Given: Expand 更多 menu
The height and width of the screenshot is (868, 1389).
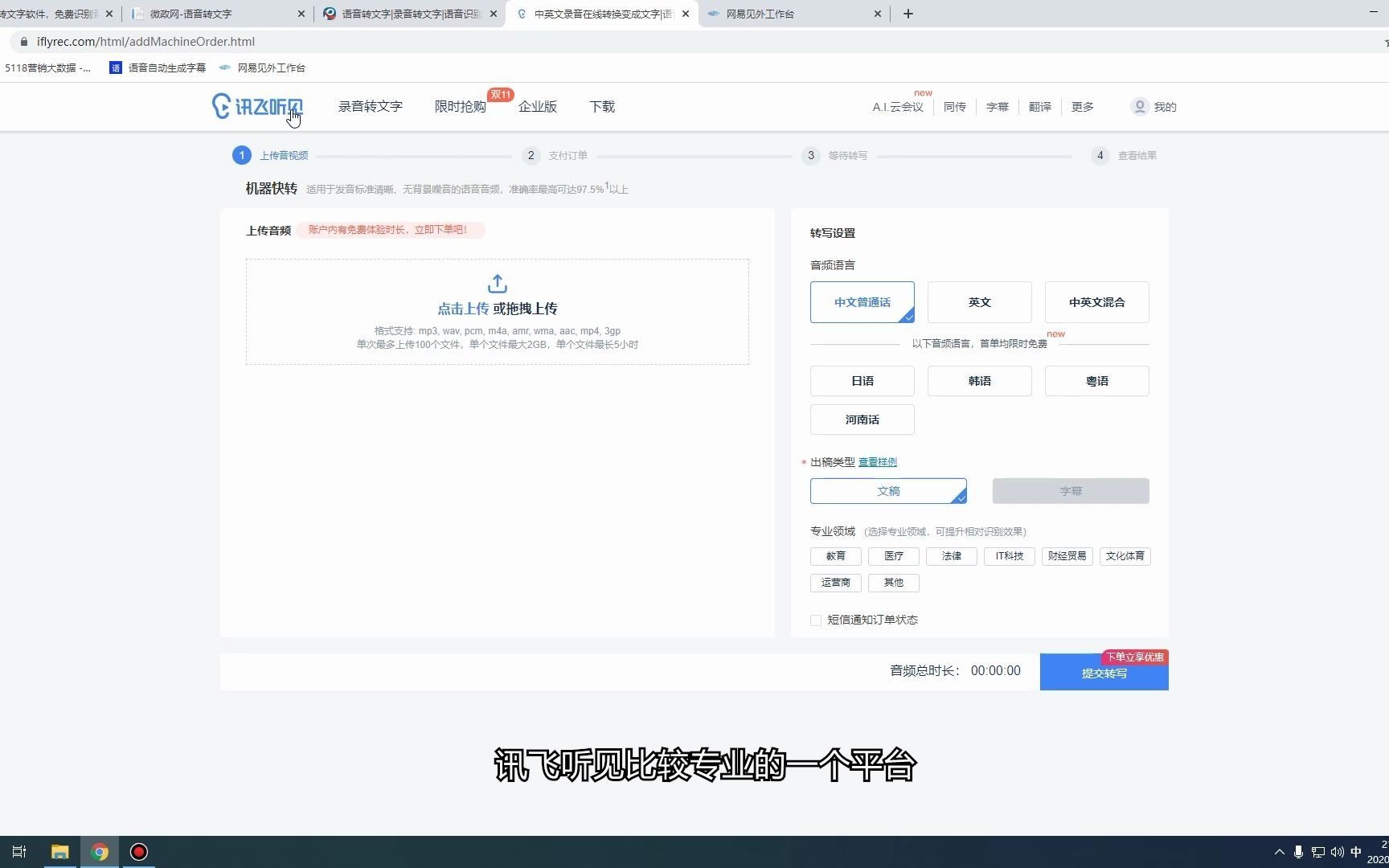Looking at the screenshot, I should coord(1083,107).
